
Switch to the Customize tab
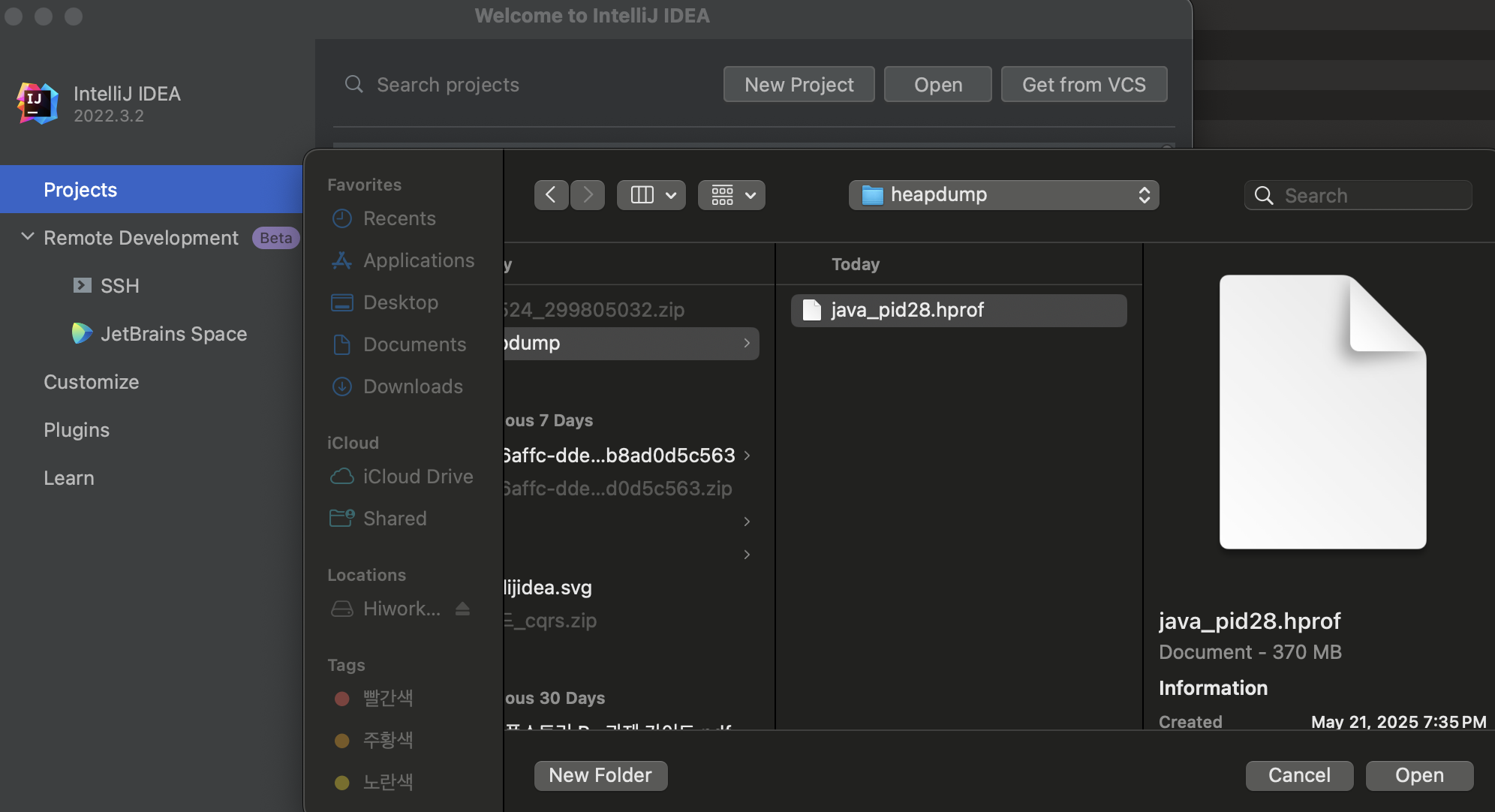pyautogui.click(x=91, y=382)
